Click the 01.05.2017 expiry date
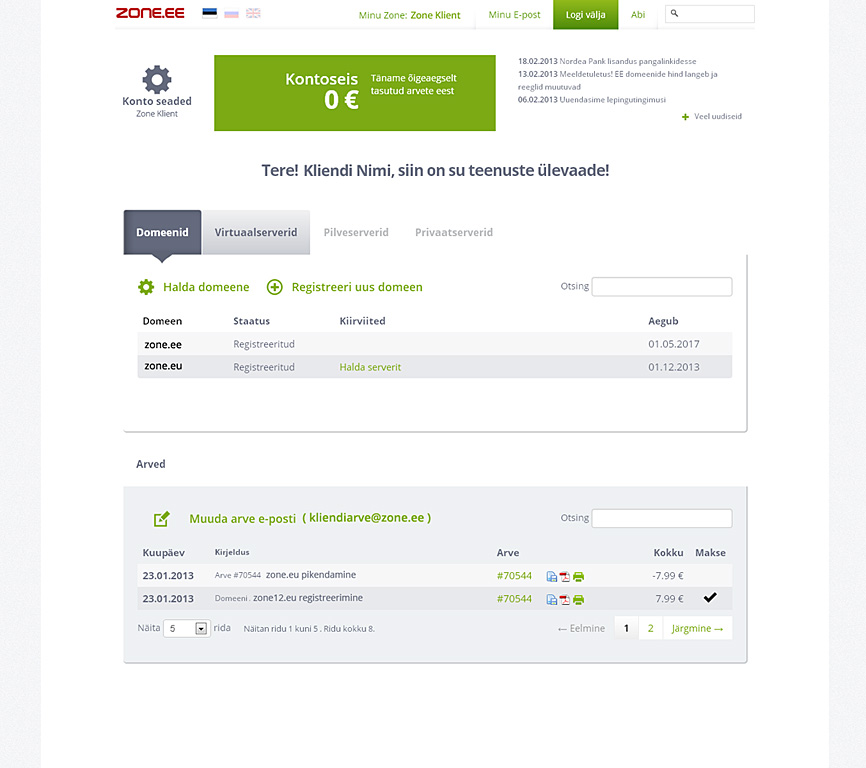Screen dimensions: 866x768 [x=674, y=344]
